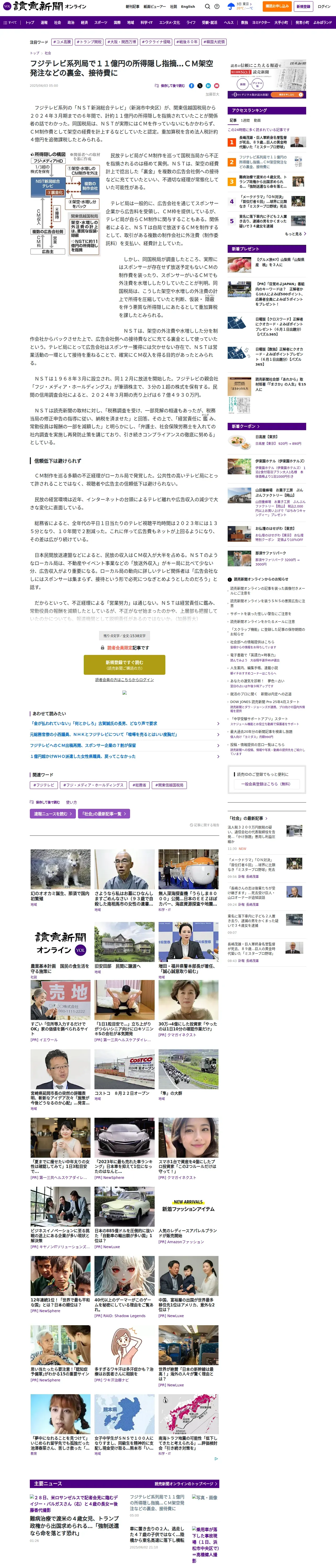Open フジテレビへのＣＭ出稿再開 related article row
Image resolution: width=336 pixels, height=1568 pixels.
[124, 745]
